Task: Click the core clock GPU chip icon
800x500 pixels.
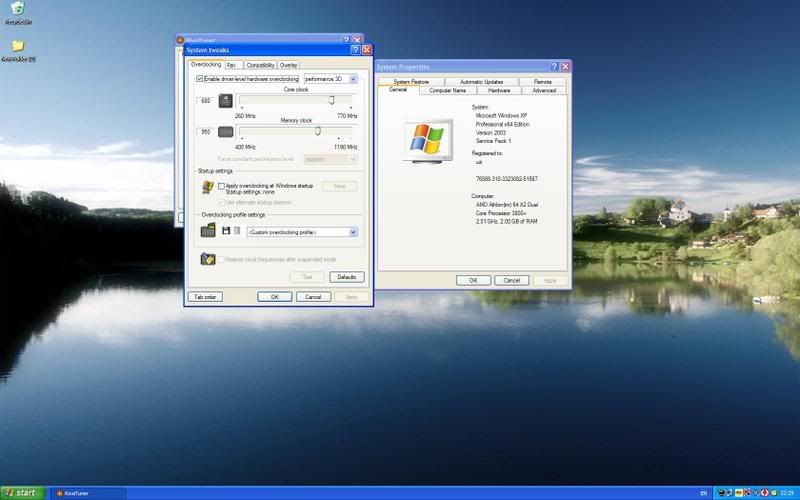Action: click(226, 101)
